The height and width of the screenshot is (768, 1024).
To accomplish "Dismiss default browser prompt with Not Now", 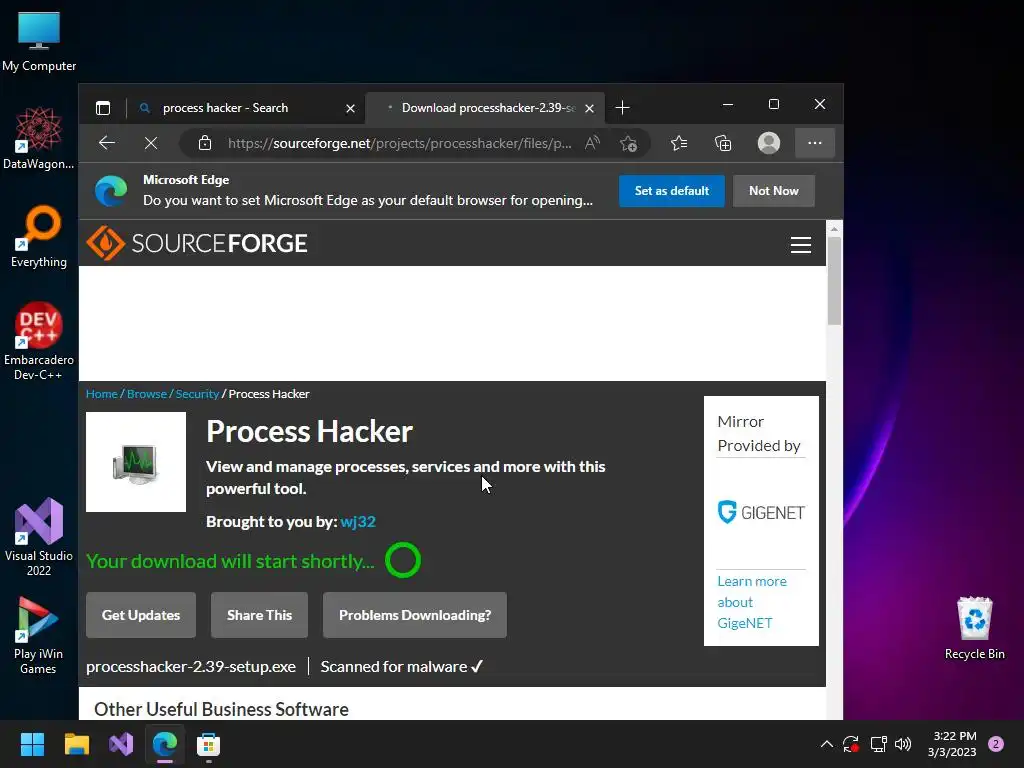I will tap(773, 191).
